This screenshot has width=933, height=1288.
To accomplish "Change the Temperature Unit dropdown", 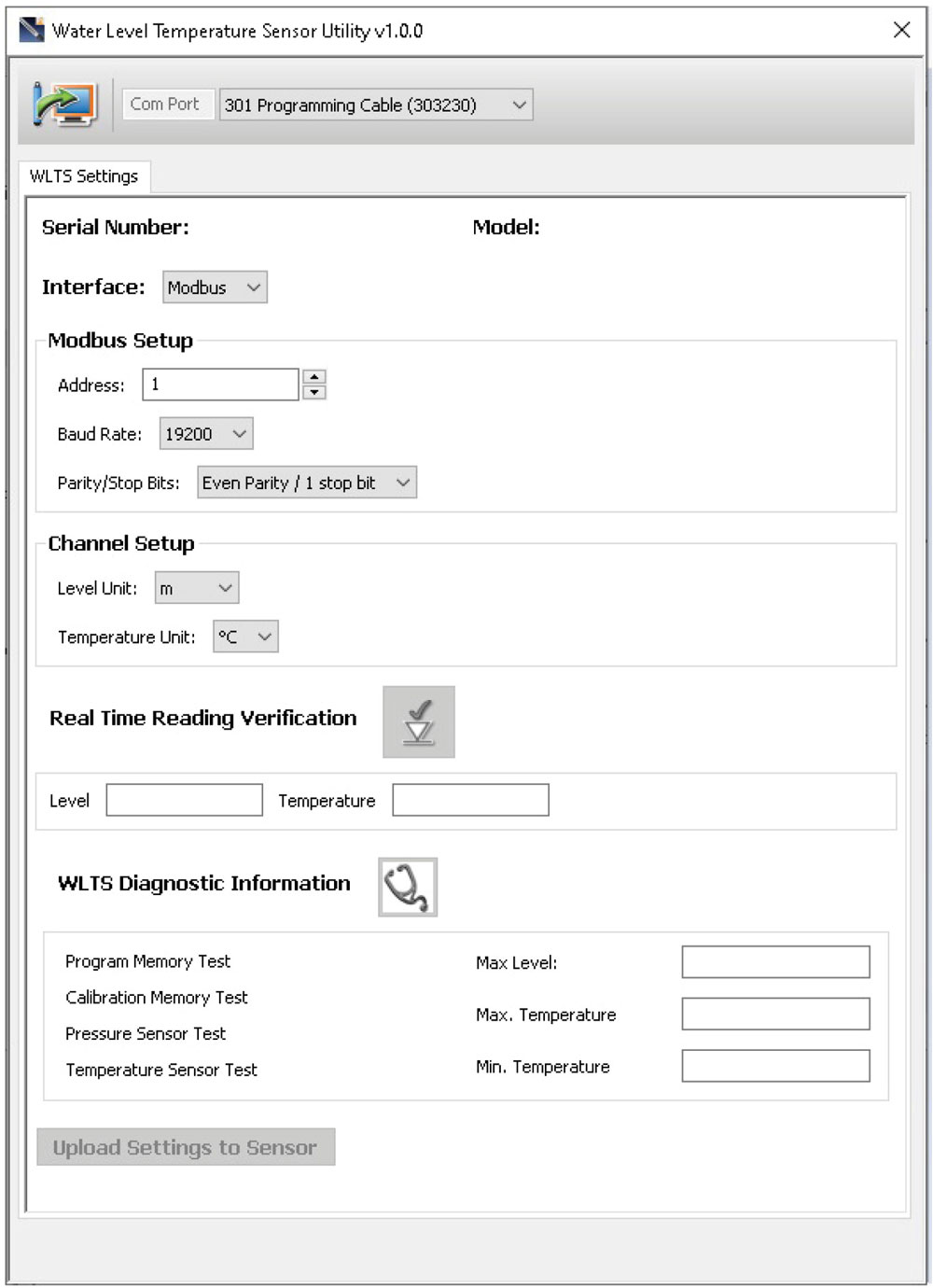I will 245,637.
